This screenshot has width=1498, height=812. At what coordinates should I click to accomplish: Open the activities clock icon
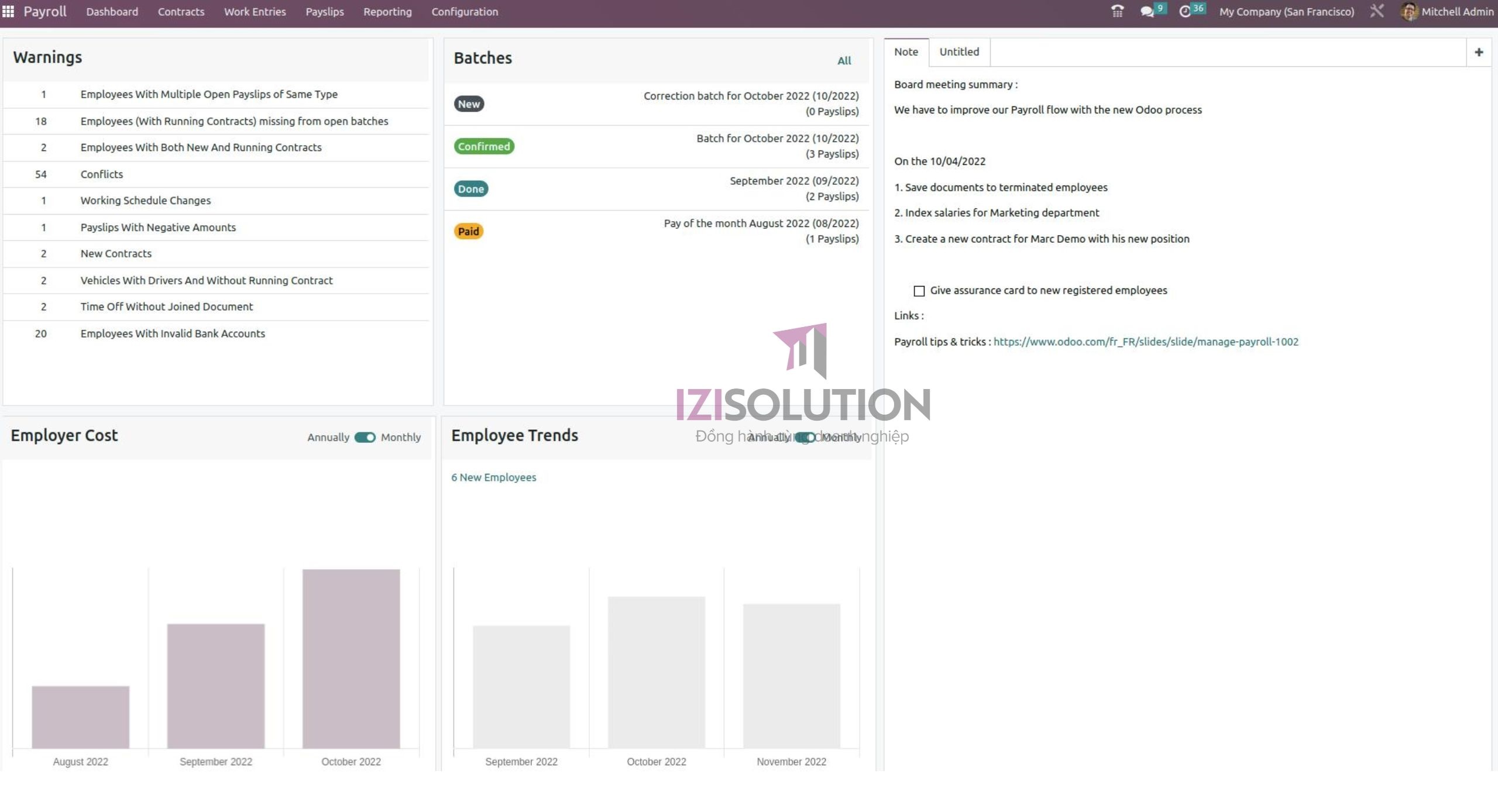(x=1185, y=12)
